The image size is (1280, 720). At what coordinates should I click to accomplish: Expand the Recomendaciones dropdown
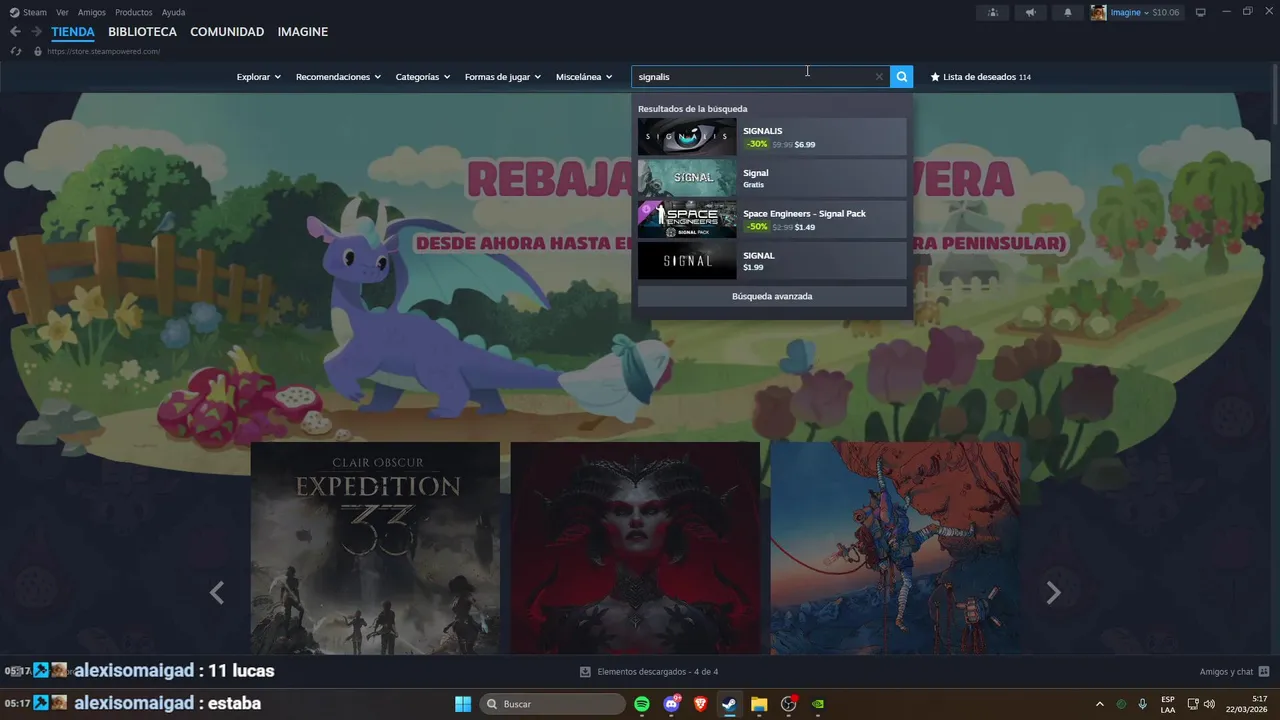[x=338, y=77]
